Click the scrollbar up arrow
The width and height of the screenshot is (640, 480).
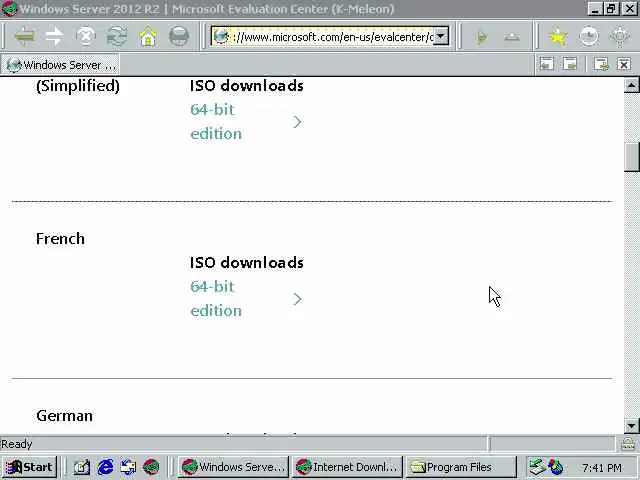click(x=631, y=85)
